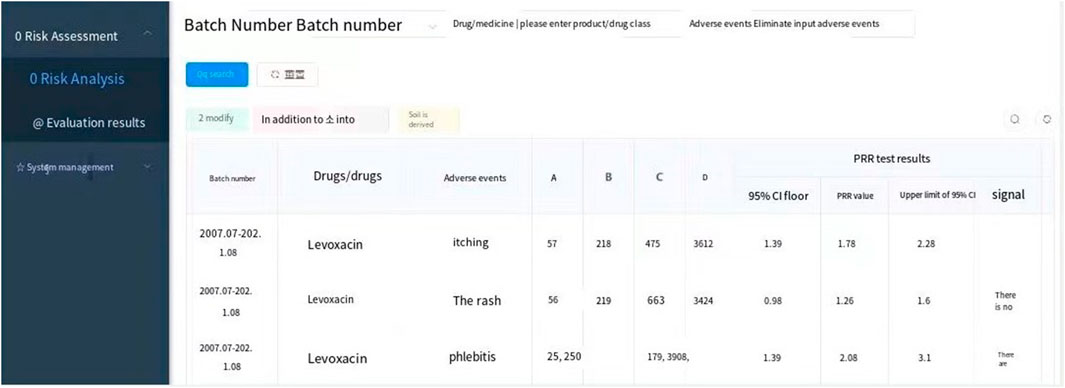Click upper limit value 2.28
Image resolution: width=1065 pixels, height=388 pixels.
[x=926, y=245]
